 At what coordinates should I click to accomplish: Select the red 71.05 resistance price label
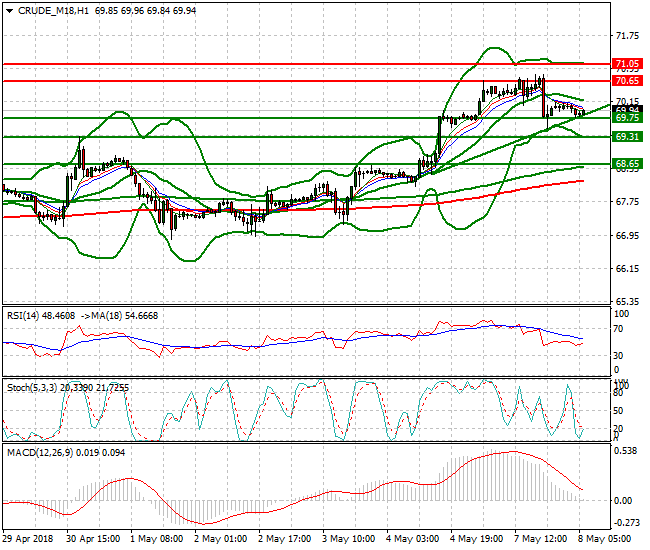click(x=627, y=63)
